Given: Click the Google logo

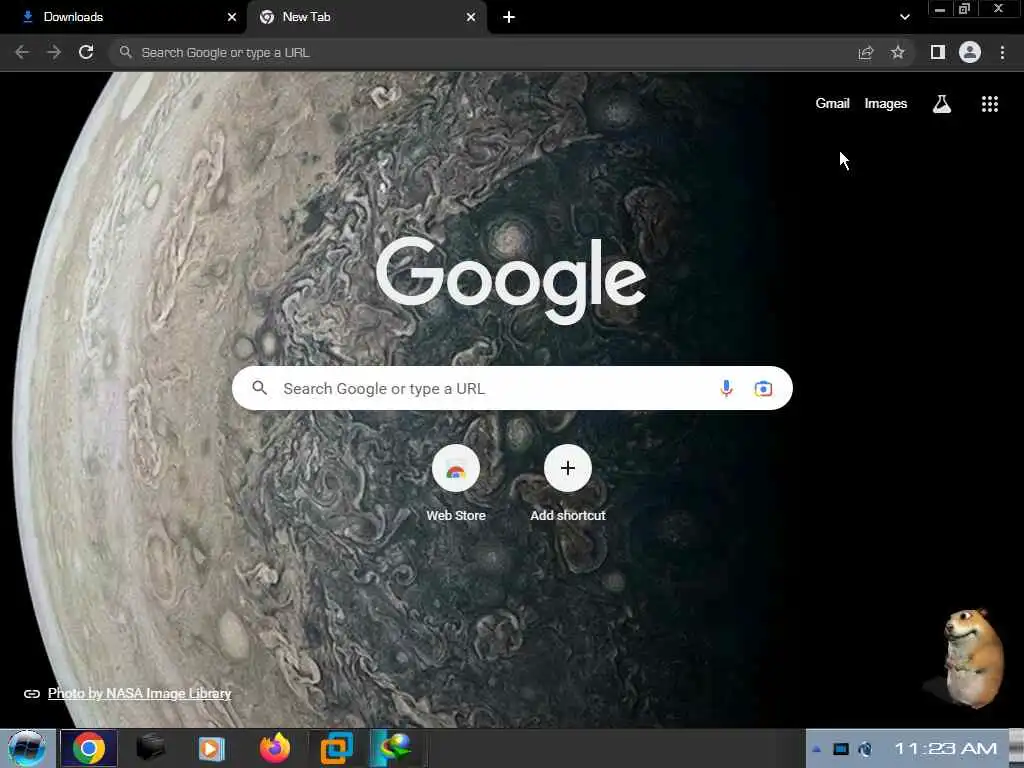Looking at the screenshot, I should point(511,280).
